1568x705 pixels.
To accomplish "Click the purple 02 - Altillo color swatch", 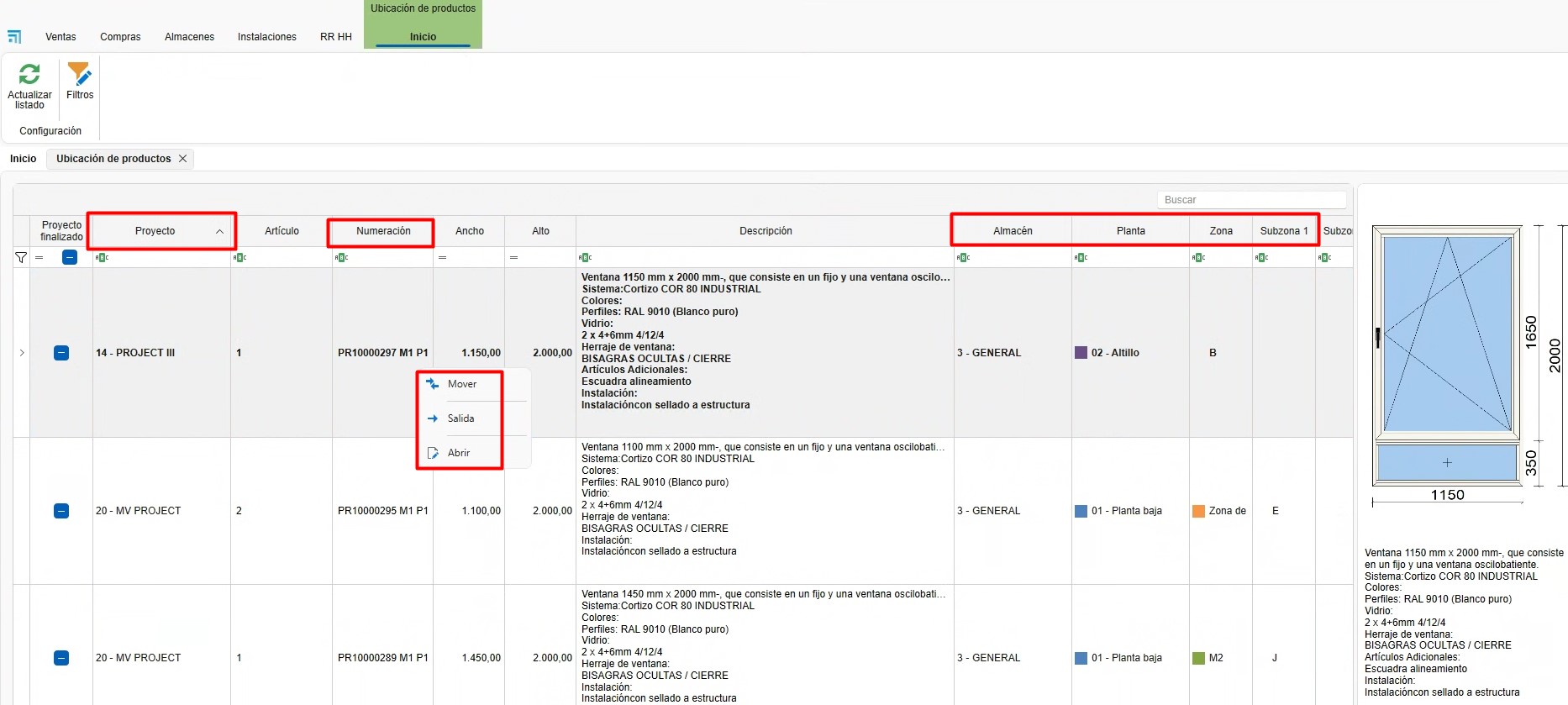I will point(1081,353).
